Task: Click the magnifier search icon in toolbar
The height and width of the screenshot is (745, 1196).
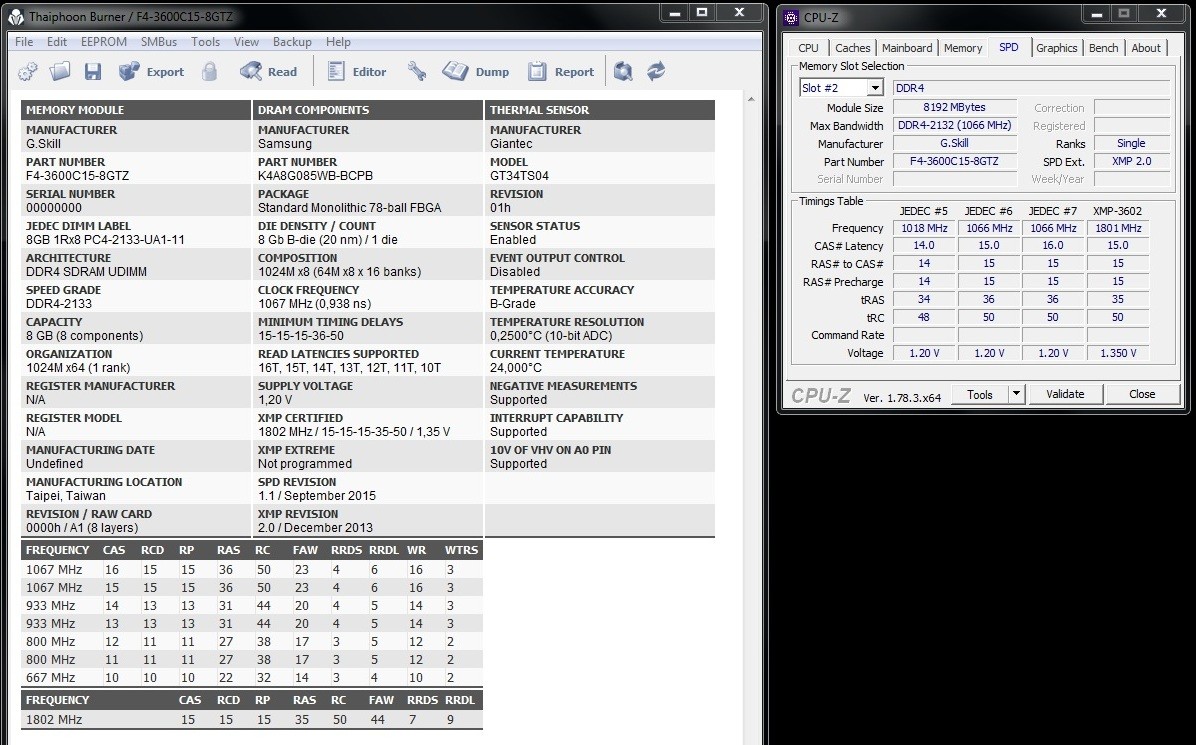Action: click(x=623, y=72)
